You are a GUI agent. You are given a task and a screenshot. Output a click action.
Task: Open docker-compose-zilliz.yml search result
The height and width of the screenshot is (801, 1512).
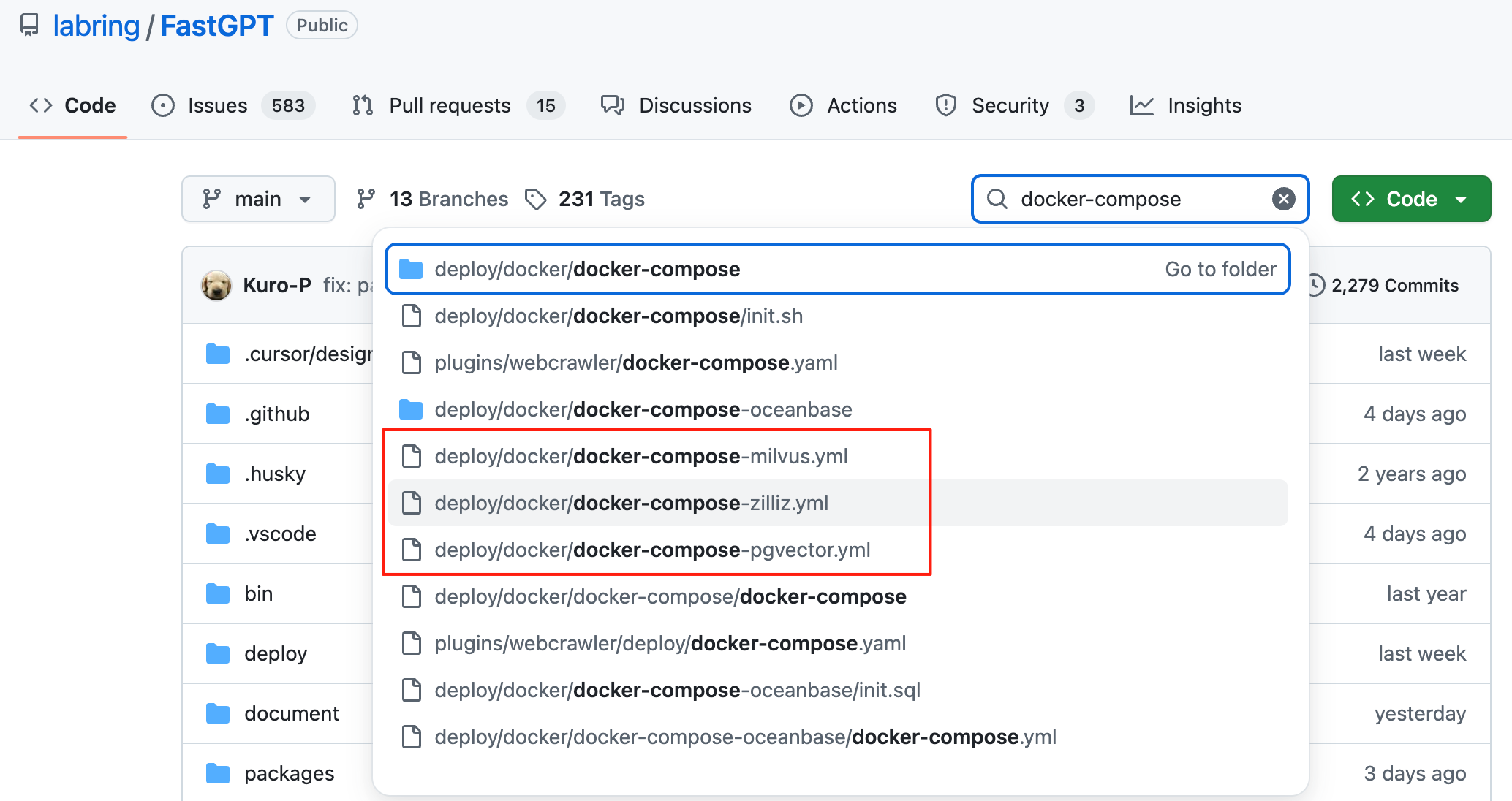point(837,503)
